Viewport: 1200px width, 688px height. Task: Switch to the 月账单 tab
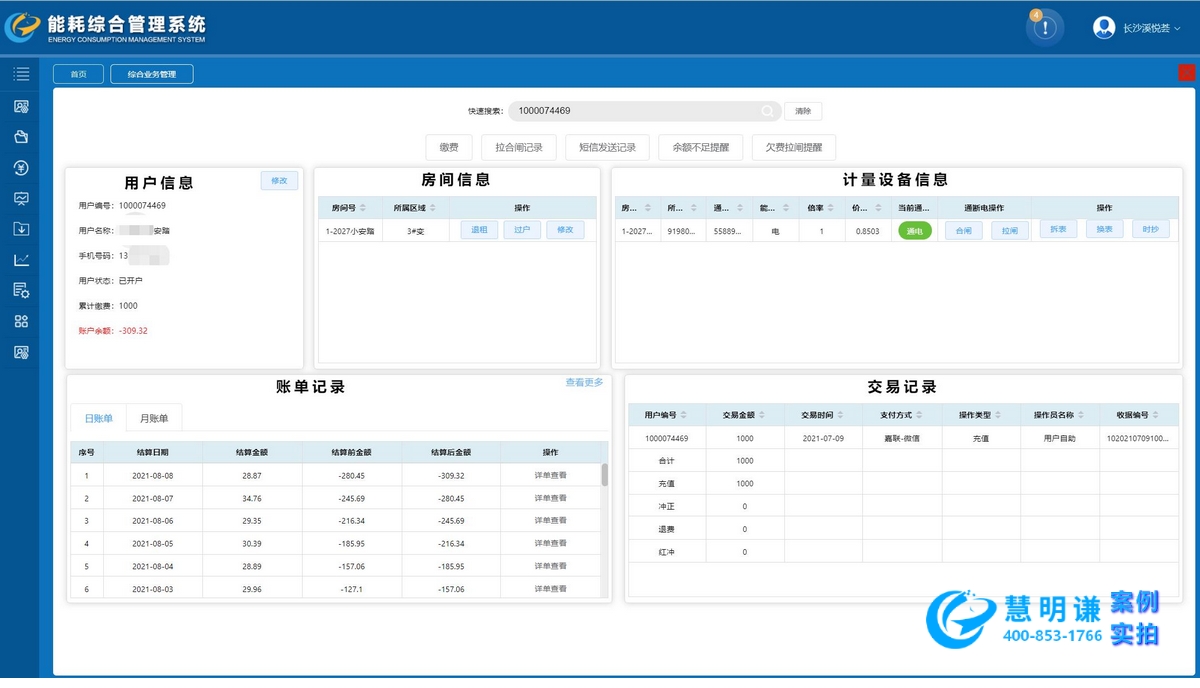[x=154, y=418]
